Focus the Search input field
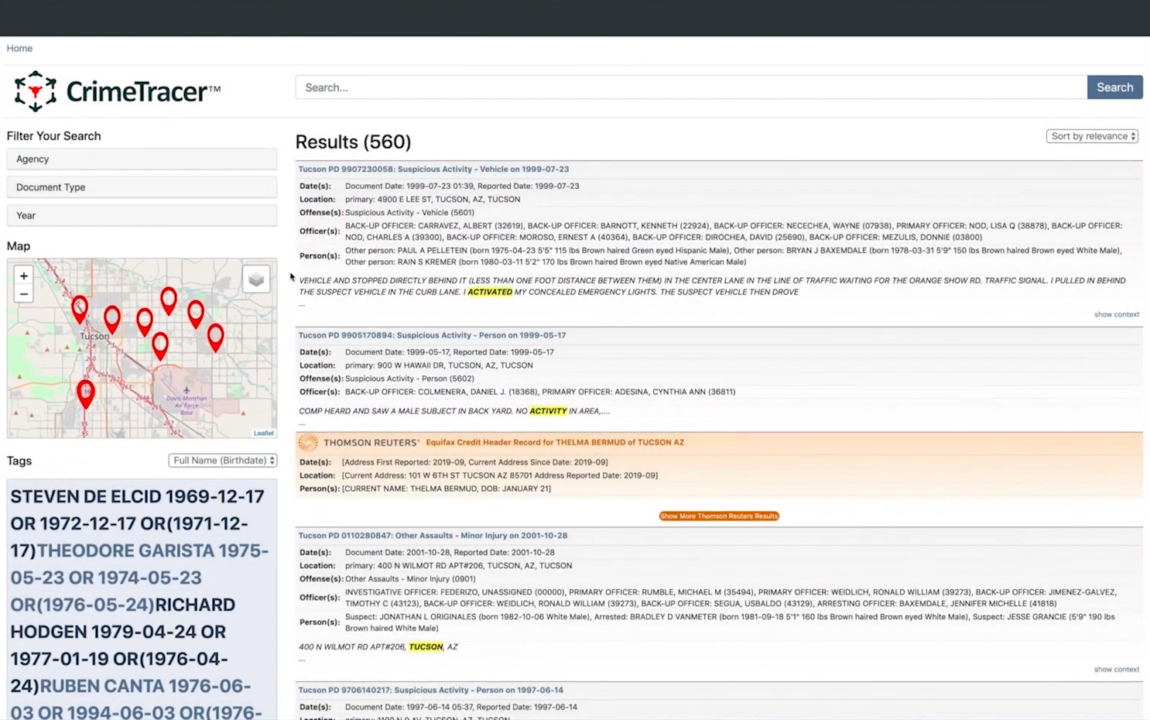The width and height of the screenshot is (1150, 720). tap(691, 87)
